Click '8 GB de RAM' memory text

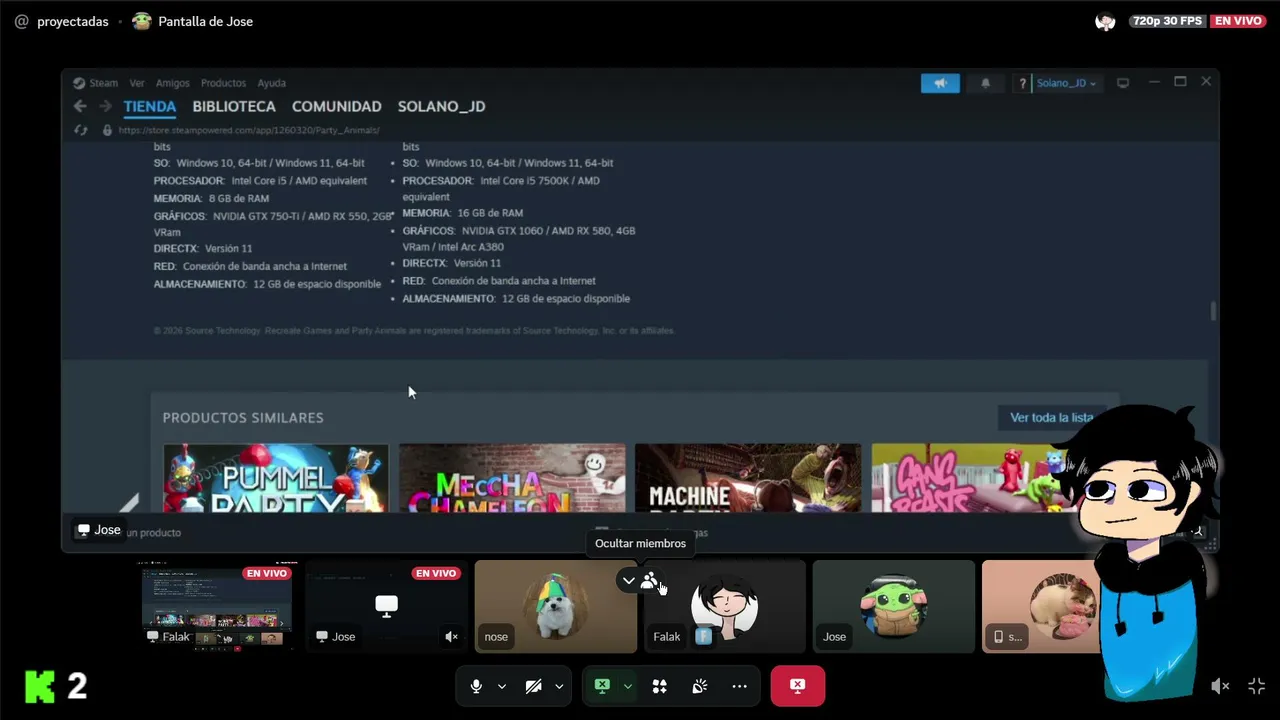click(x=239, y=198)
